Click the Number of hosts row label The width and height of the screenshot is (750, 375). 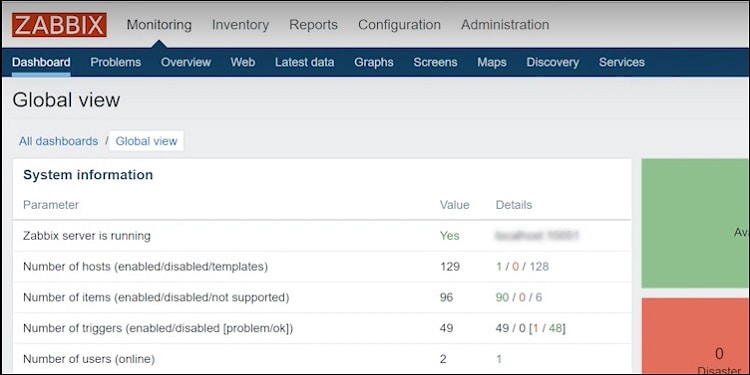145,266
